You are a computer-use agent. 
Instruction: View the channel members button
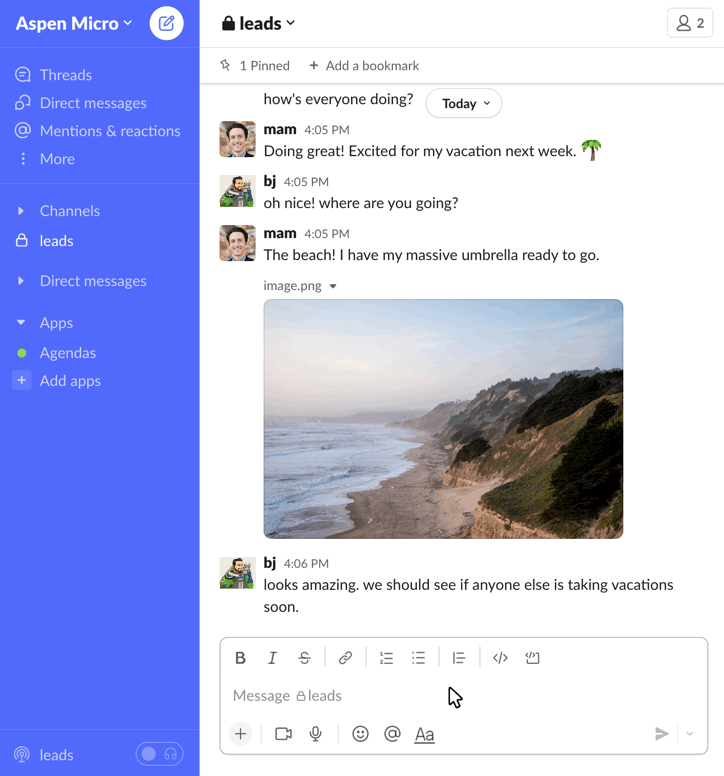(689, 23)
